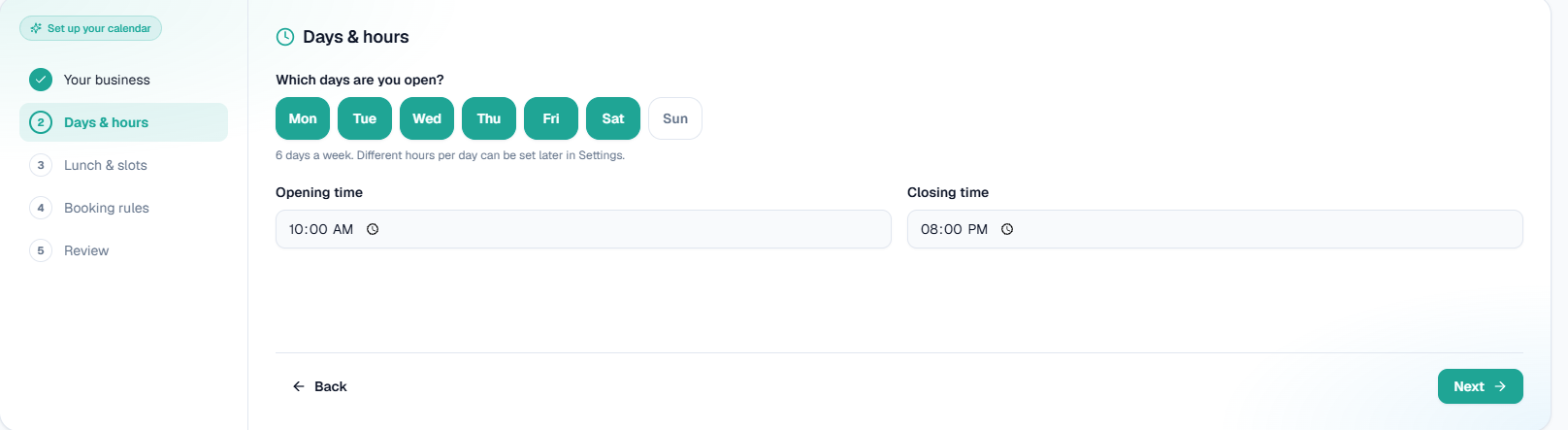Image resolution: width=1568 pixels, height=430 pixels.
Task: Toggle off the Wed day
Action: click(427, 118)
